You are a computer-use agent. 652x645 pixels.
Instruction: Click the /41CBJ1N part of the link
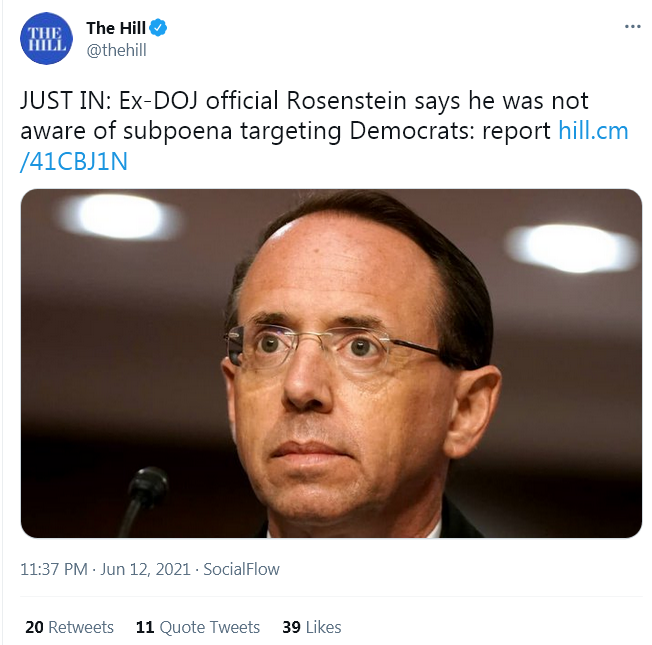coord(74,161)
